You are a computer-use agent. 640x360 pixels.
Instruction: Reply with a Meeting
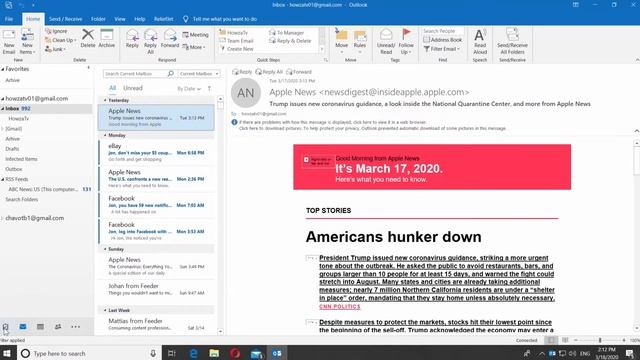(x=196, y=35)
